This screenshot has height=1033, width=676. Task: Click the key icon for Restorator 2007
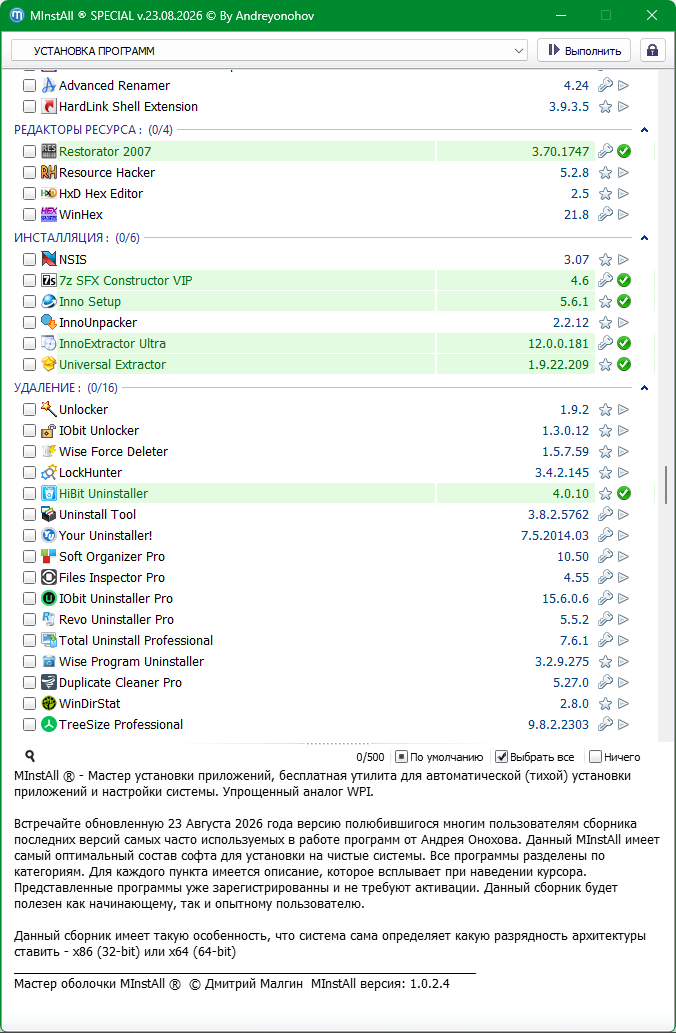pyautogui.click(x=605, y=151)
